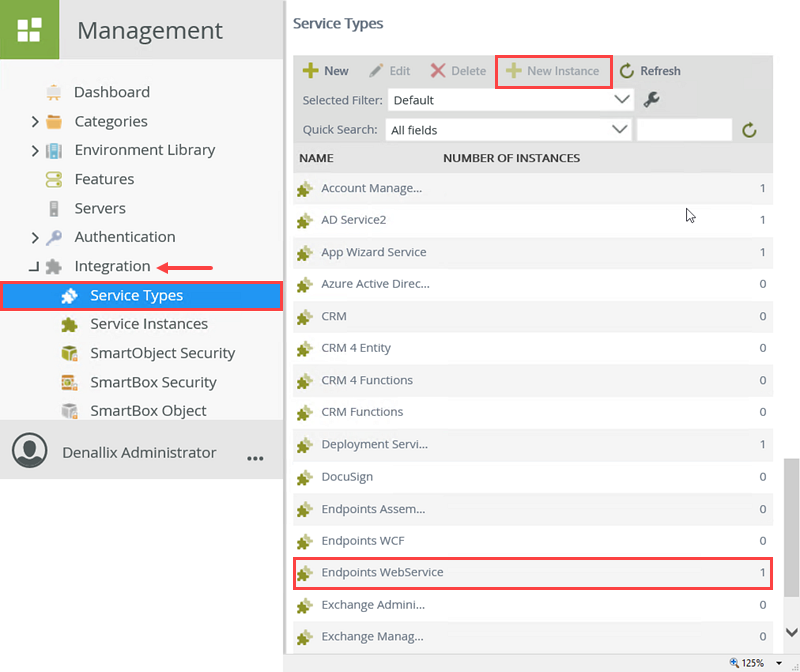Click the vertical scrollbar thumb
Screen dimensions: 800x672
pos(791,527)
